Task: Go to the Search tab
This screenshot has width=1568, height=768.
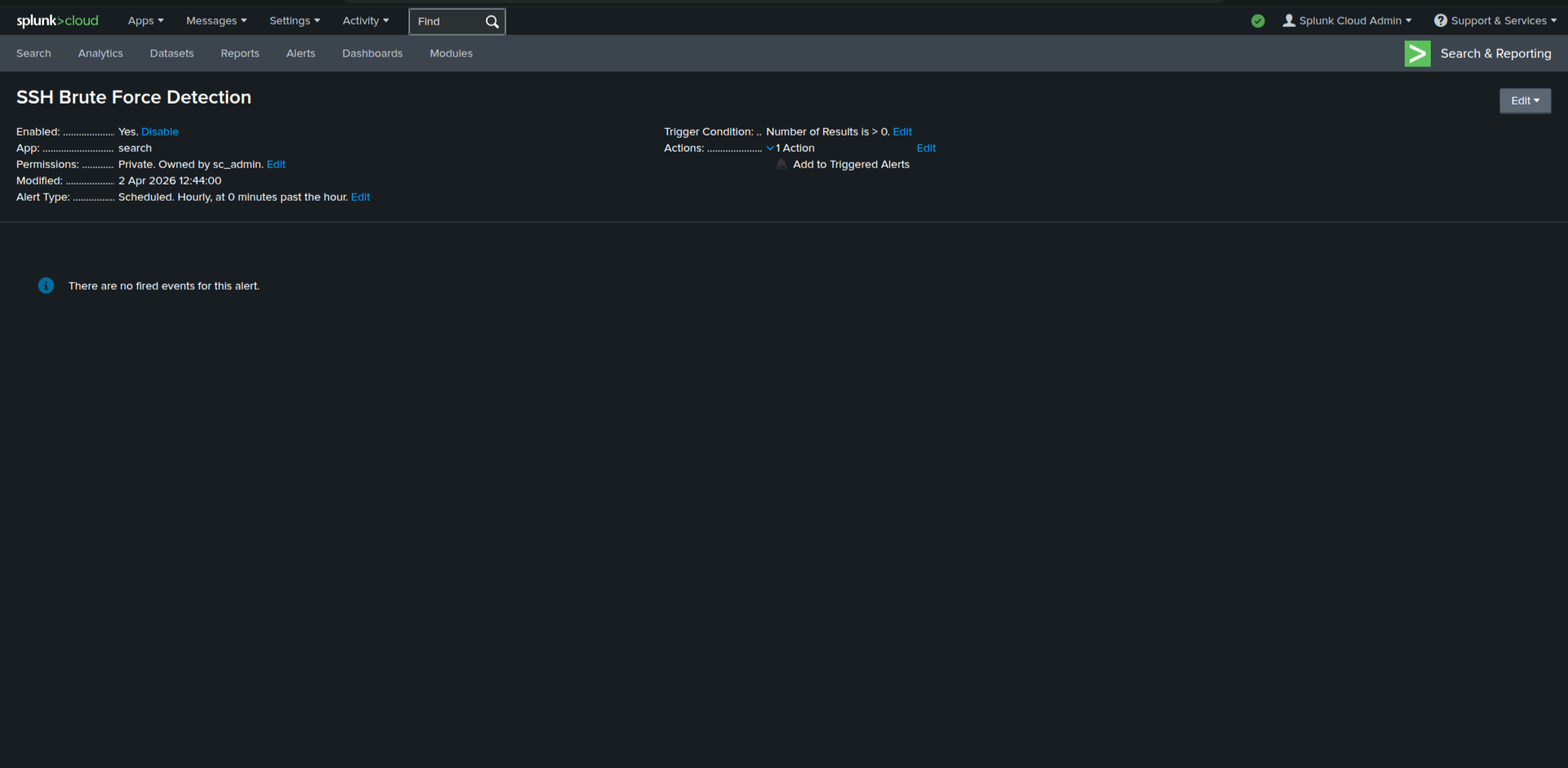Action: click(33, 53)
